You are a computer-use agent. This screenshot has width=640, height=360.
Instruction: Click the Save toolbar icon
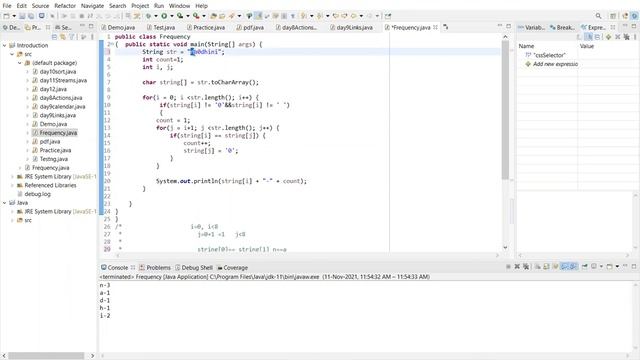click(22, 16)
